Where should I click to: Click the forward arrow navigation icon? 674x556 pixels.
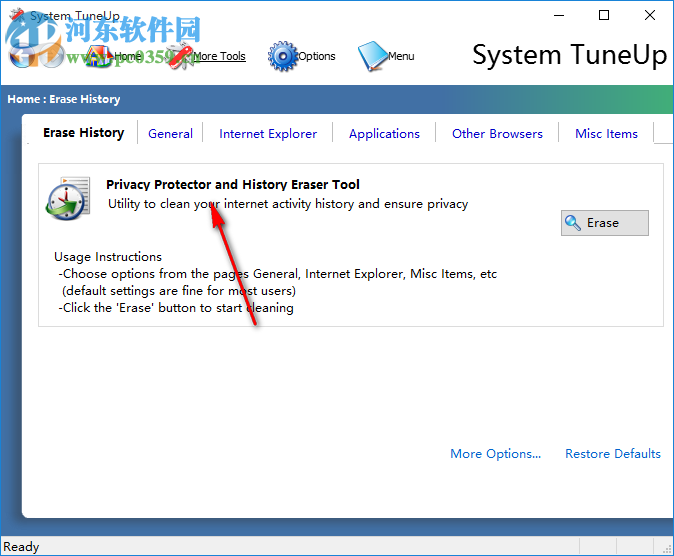pyautogui.click(x=52, y=56)
